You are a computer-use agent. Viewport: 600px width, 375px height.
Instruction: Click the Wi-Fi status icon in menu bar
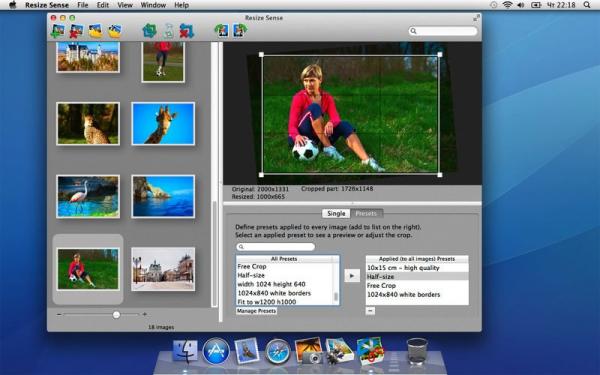[507, 5]
